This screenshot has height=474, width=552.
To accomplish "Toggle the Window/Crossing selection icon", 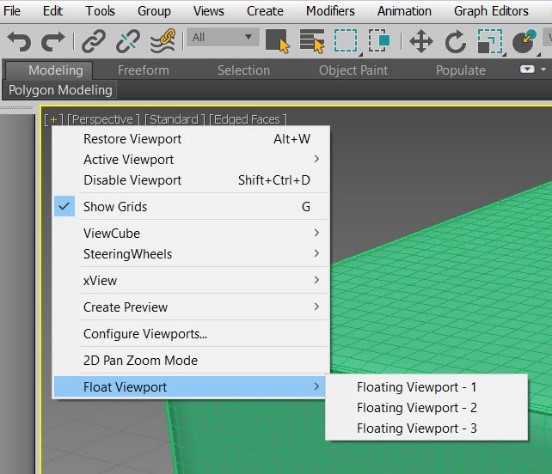I will 380,40.
